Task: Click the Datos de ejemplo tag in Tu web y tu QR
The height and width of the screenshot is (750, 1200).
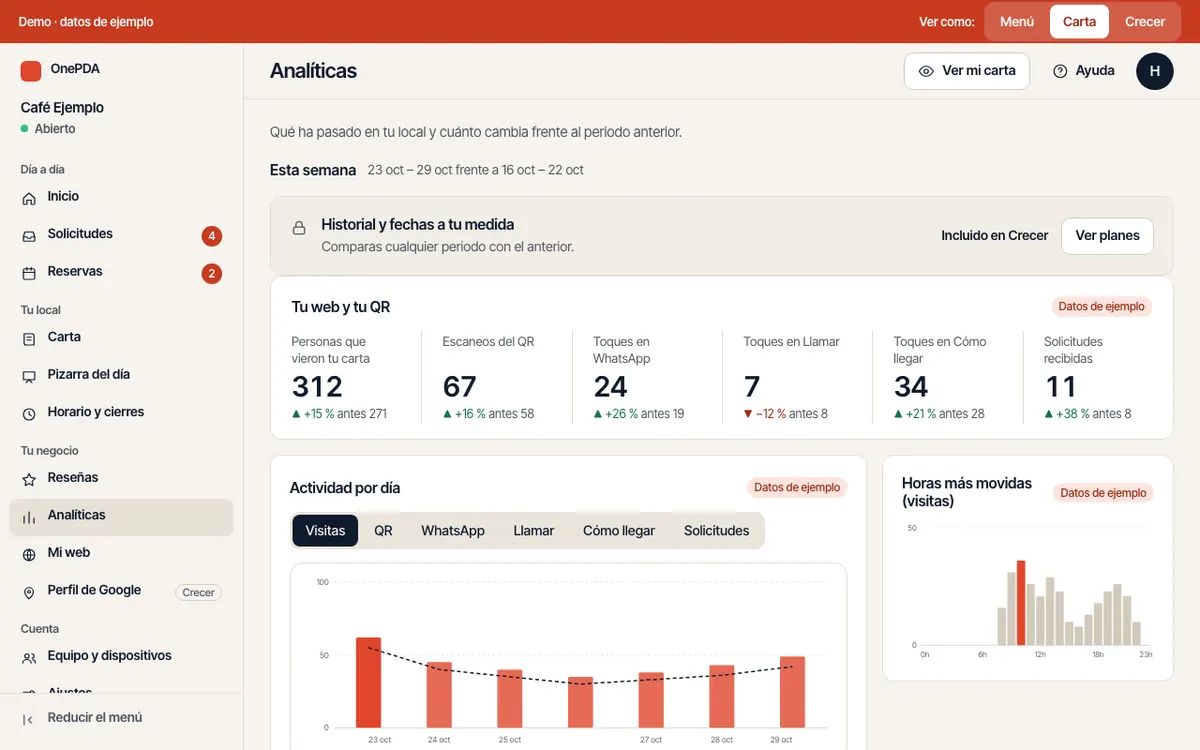Action: click(x=1102, y=307)
